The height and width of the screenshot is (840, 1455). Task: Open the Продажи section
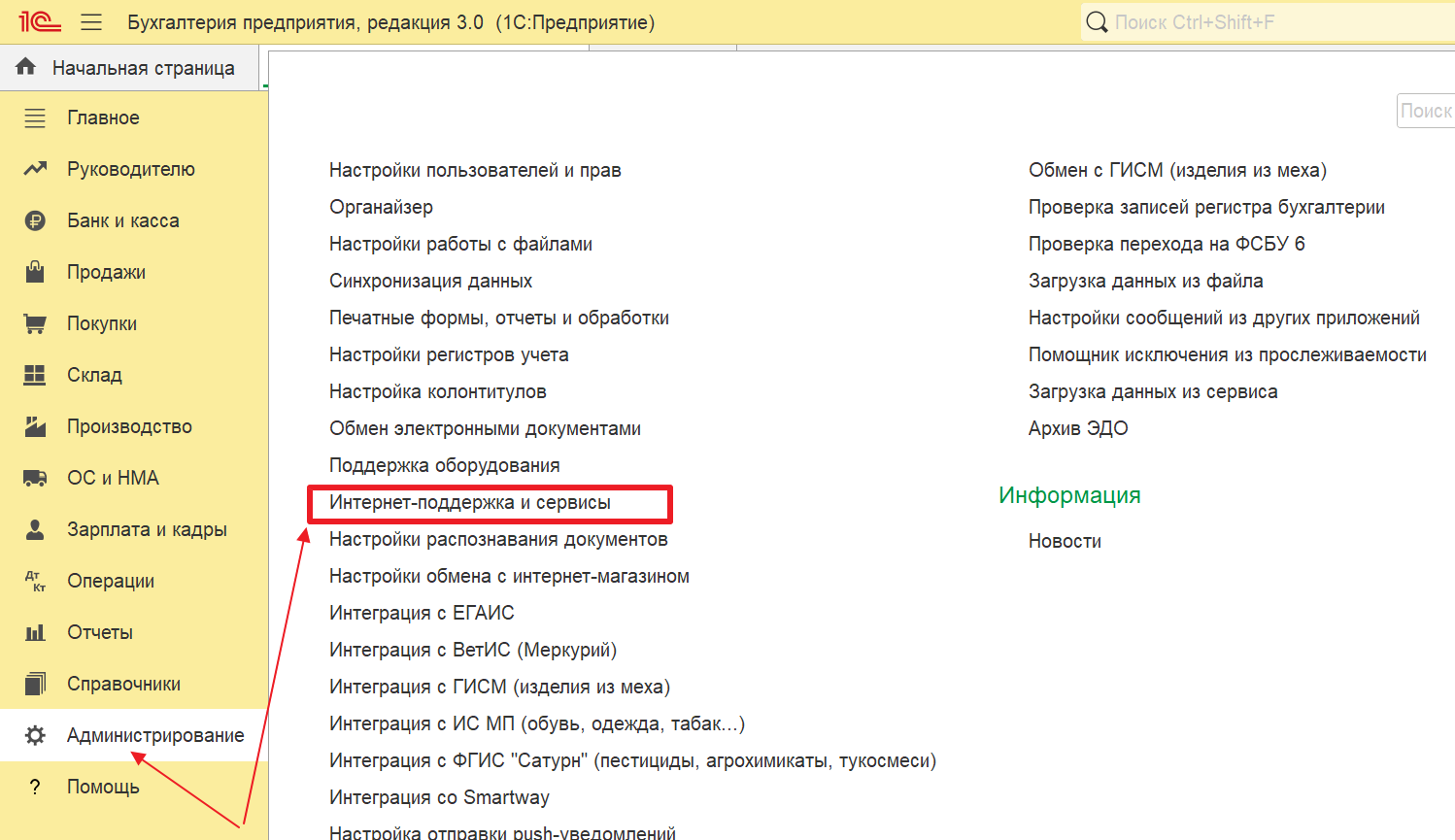click(x=106, y=272)
